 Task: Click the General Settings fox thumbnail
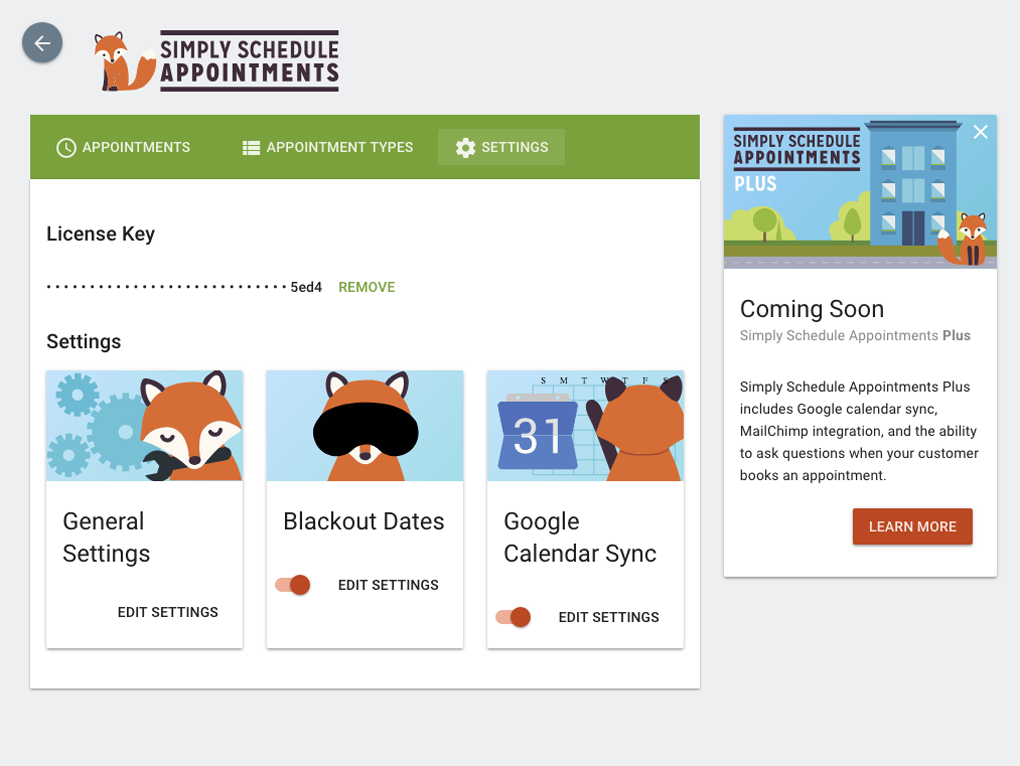(144, 426)
